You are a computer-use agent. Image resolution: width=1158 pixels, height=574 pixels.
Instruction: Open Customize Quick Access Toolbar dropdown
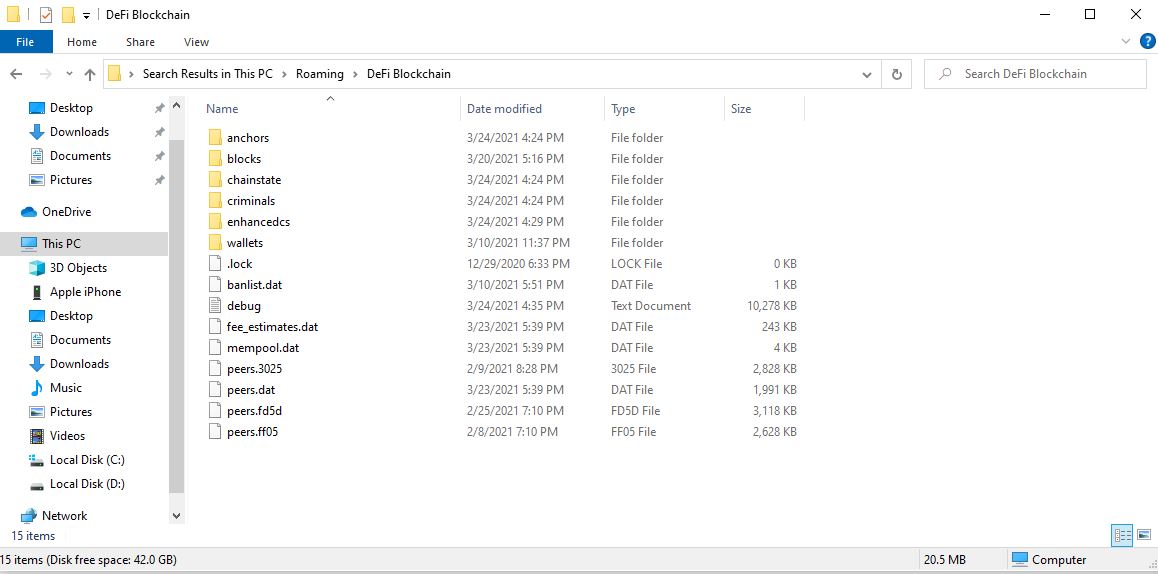point(86,16)
